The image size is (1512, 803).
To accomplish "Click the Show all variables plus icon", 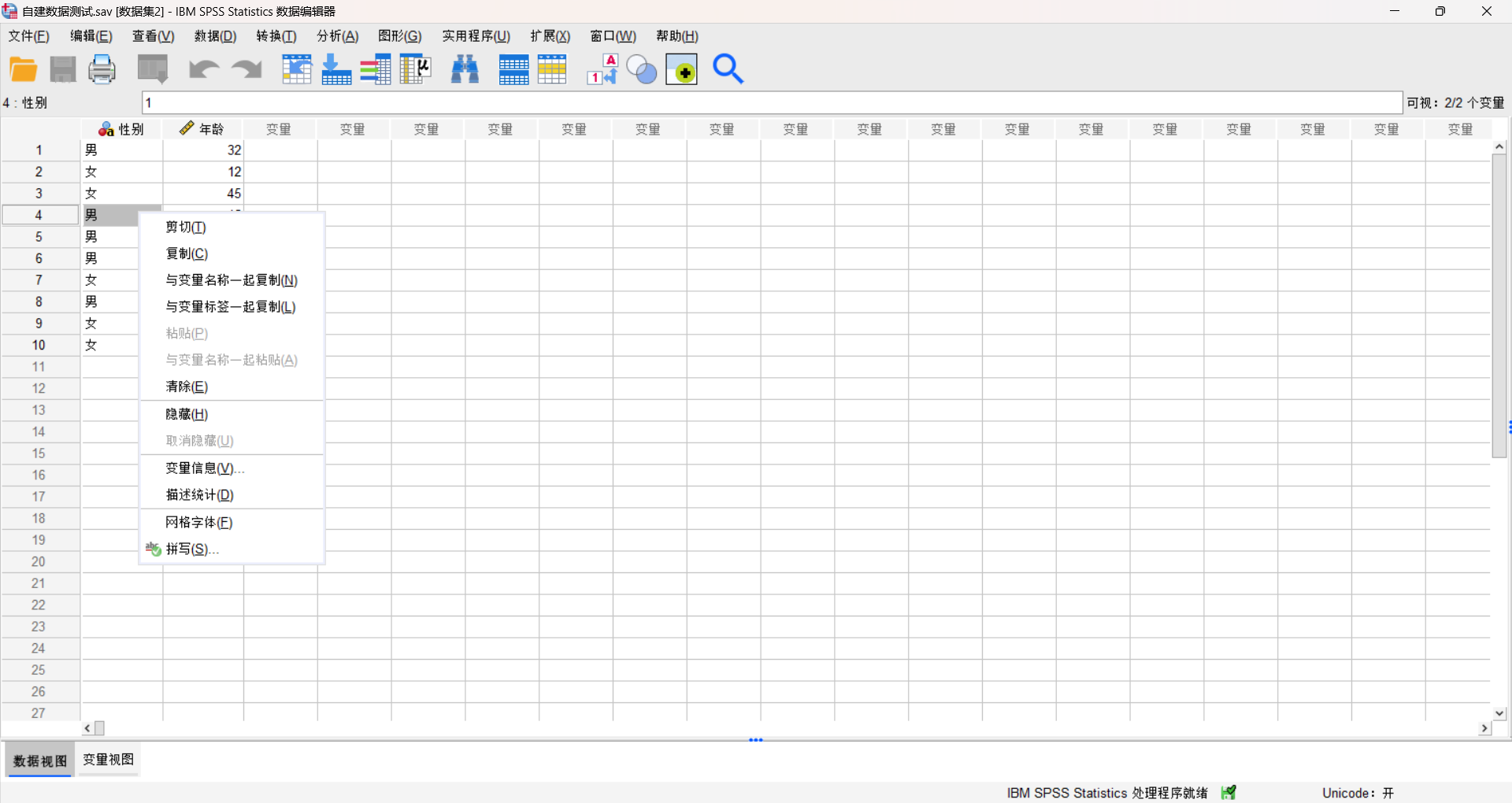I will [x=681, y=69].
